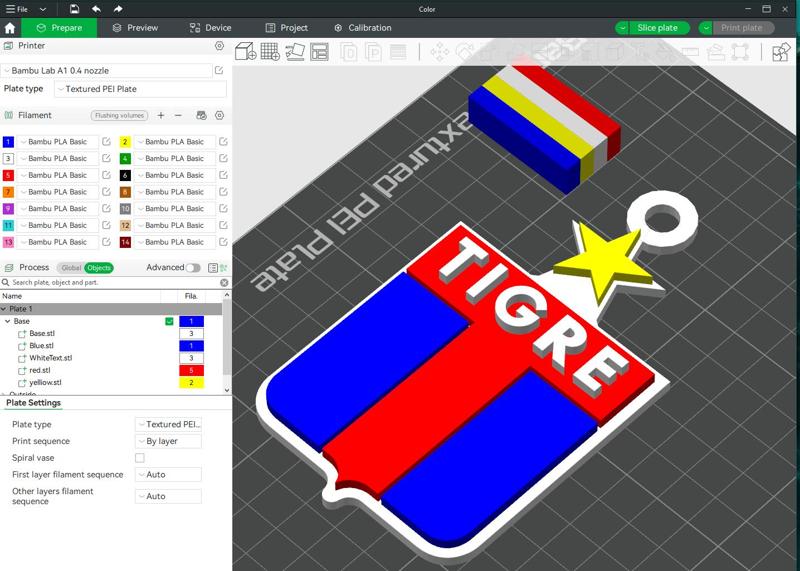This screenshot has height=571, width=800.
Task: Open the filament 3 type dropdown
Action: (58, 158)
